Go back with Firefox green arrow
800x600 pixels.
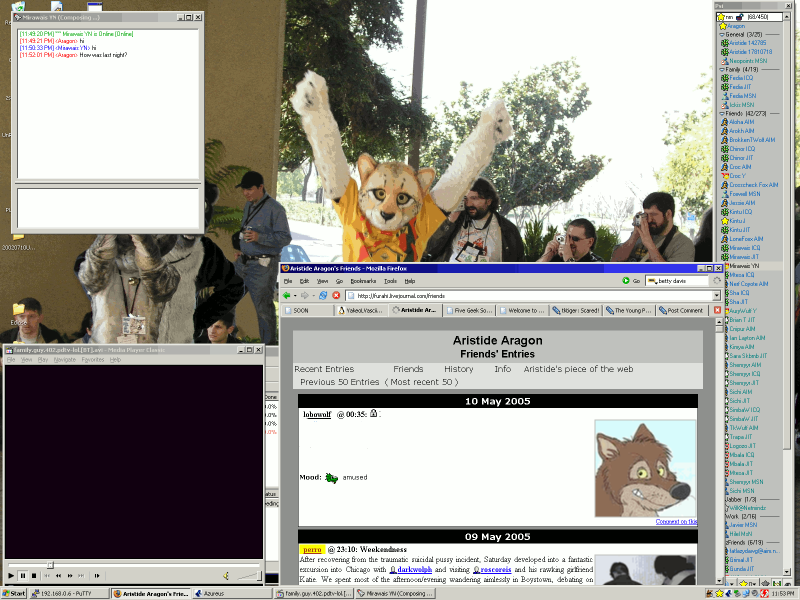pos(288,296)
